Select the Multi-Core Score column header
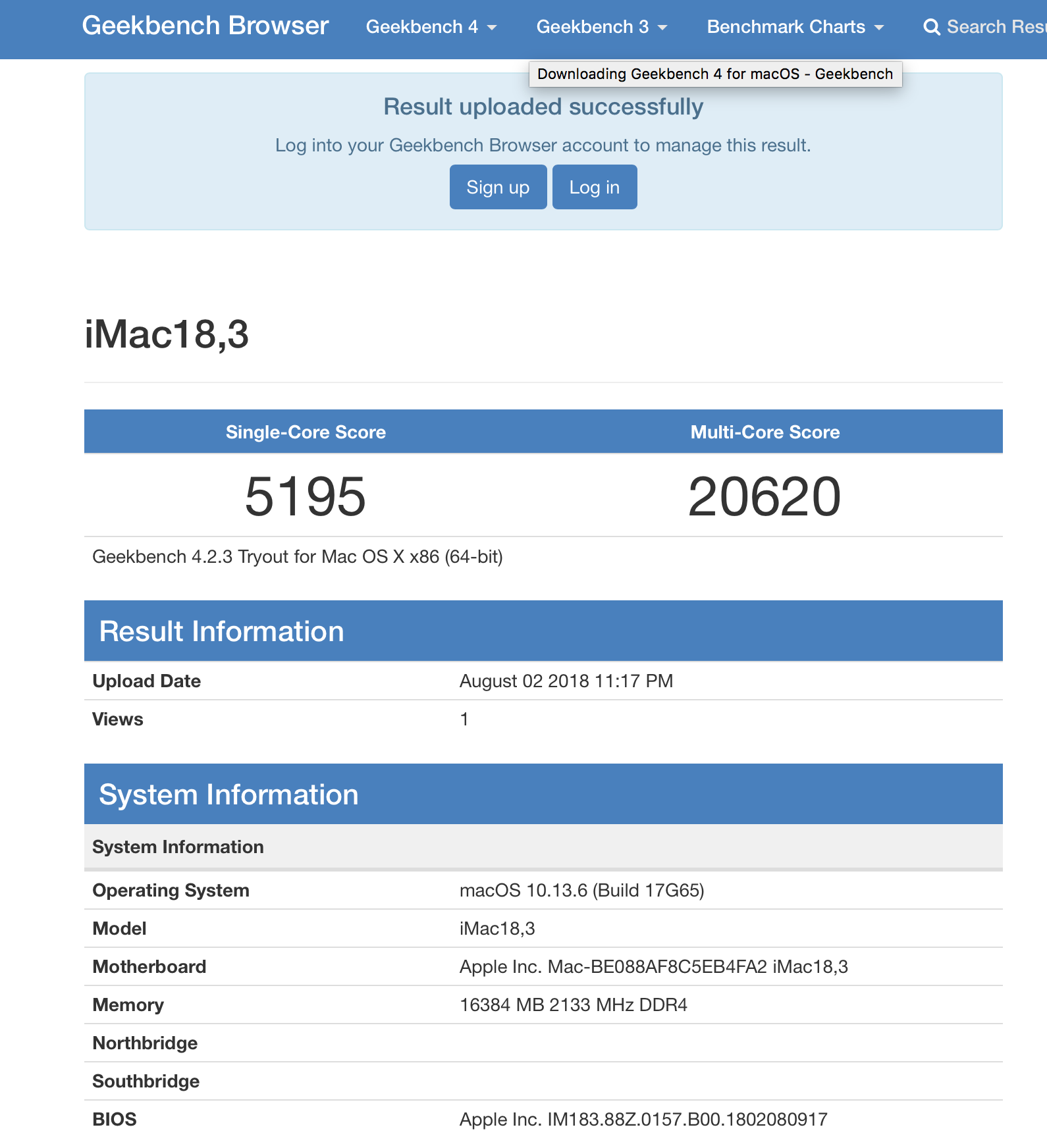 coord(765,432)
